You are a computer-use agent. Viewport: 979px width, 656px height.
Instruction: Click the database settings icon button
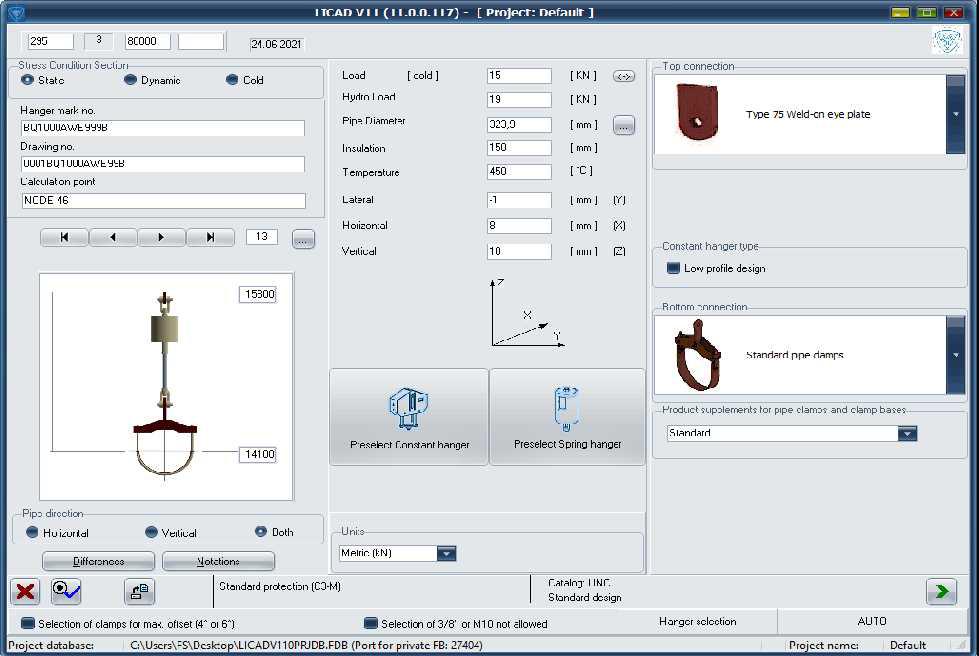[139, 591]
